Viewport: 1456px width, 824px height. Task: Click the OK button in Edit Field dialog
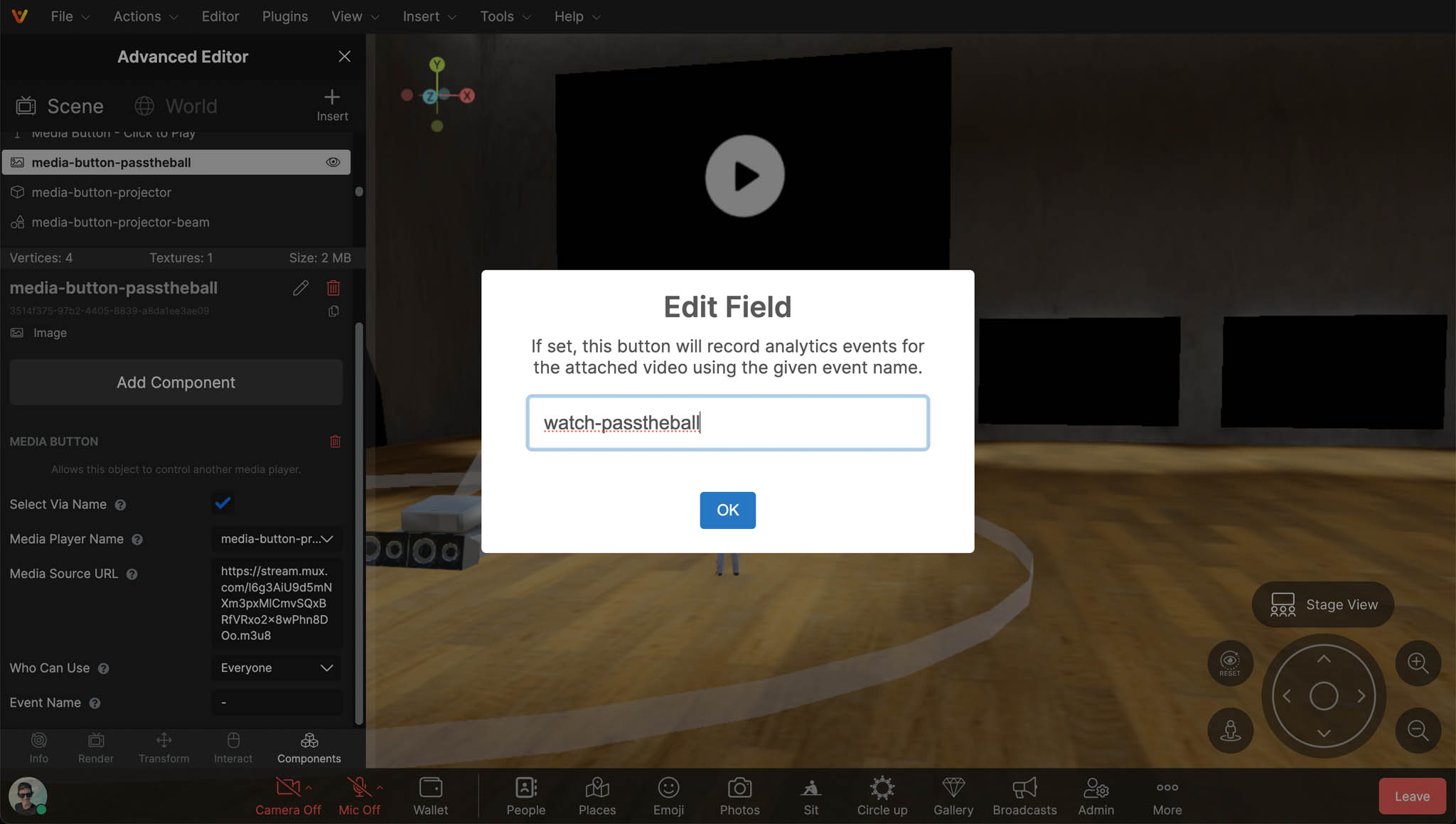(x=727, y=510)
